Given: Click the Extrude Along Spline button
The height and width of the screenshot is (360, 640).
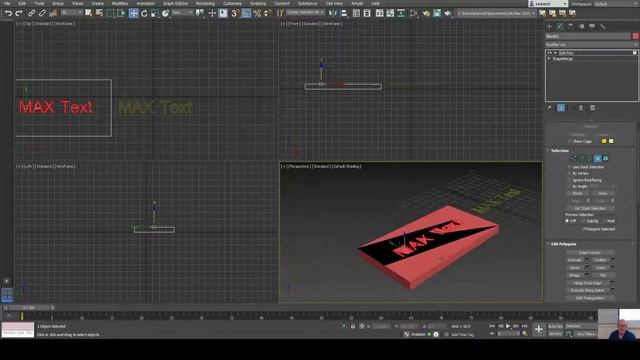Looking at the screenshot, I should tap(587, 290).
